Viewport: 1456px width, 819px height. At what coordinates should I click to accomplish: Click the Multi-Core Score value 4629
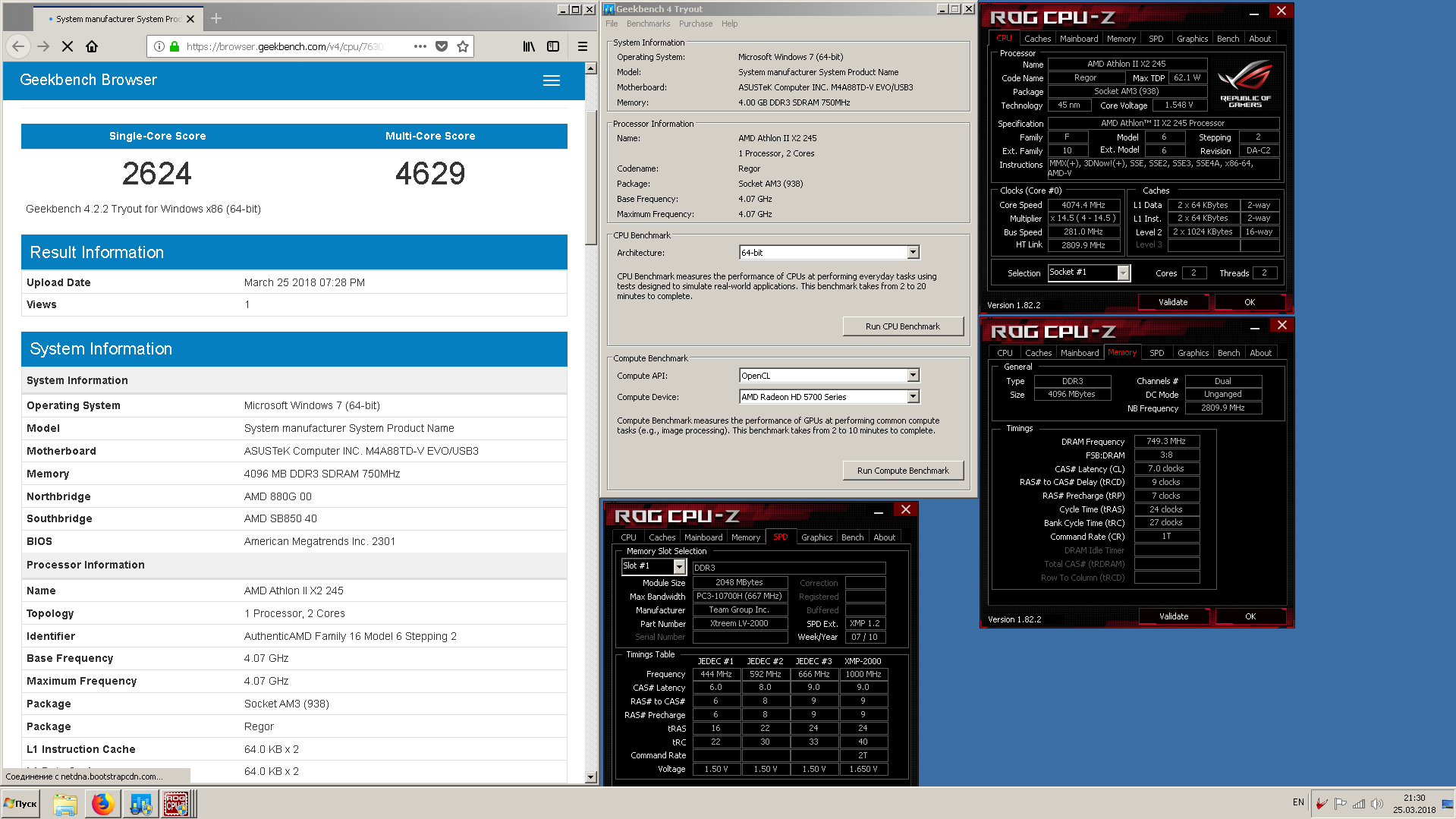(x=430, y=174)
